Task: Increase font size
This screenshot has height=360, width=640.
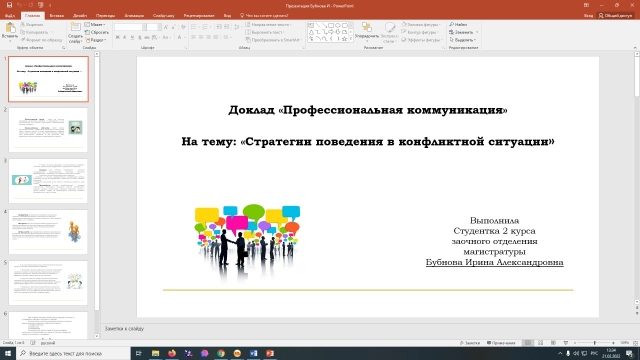Action: [x=166, y=27]
